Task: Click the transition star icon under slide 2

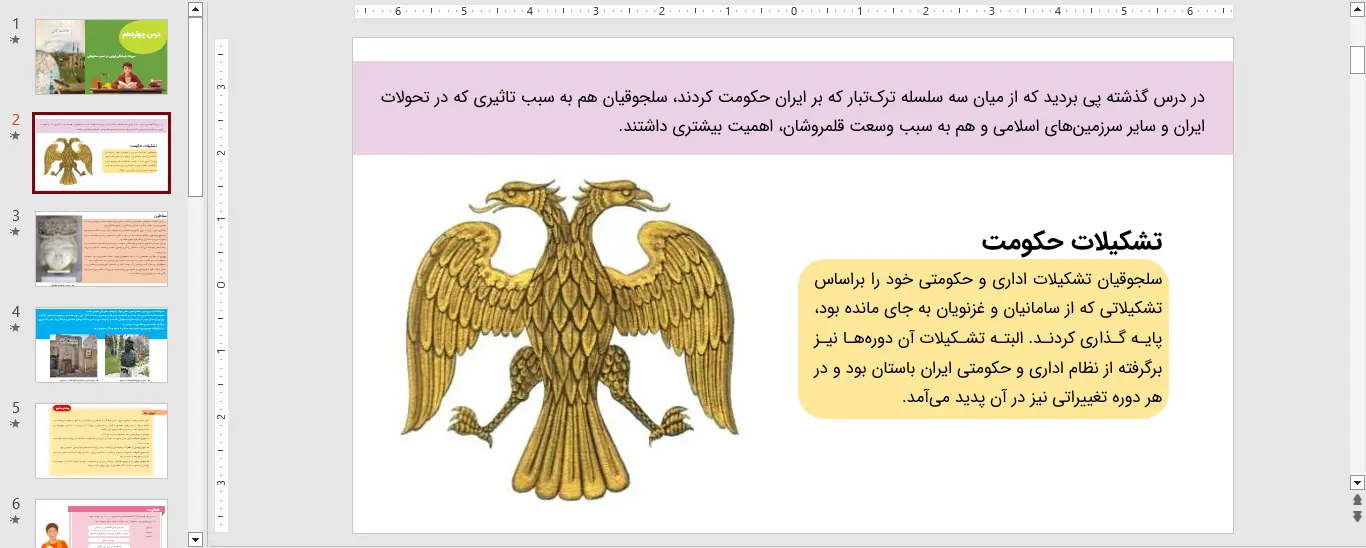Action: pos(15,136)
